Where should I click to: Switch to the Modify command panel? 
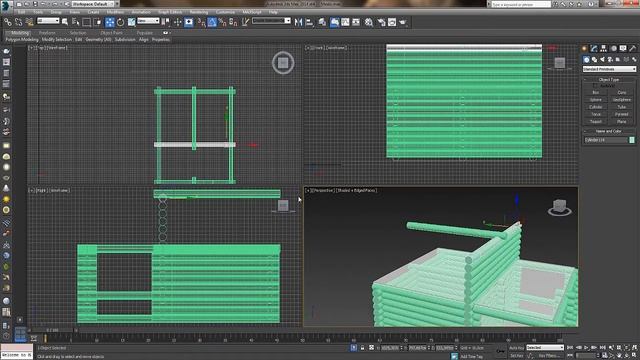[x=594, y=49]
